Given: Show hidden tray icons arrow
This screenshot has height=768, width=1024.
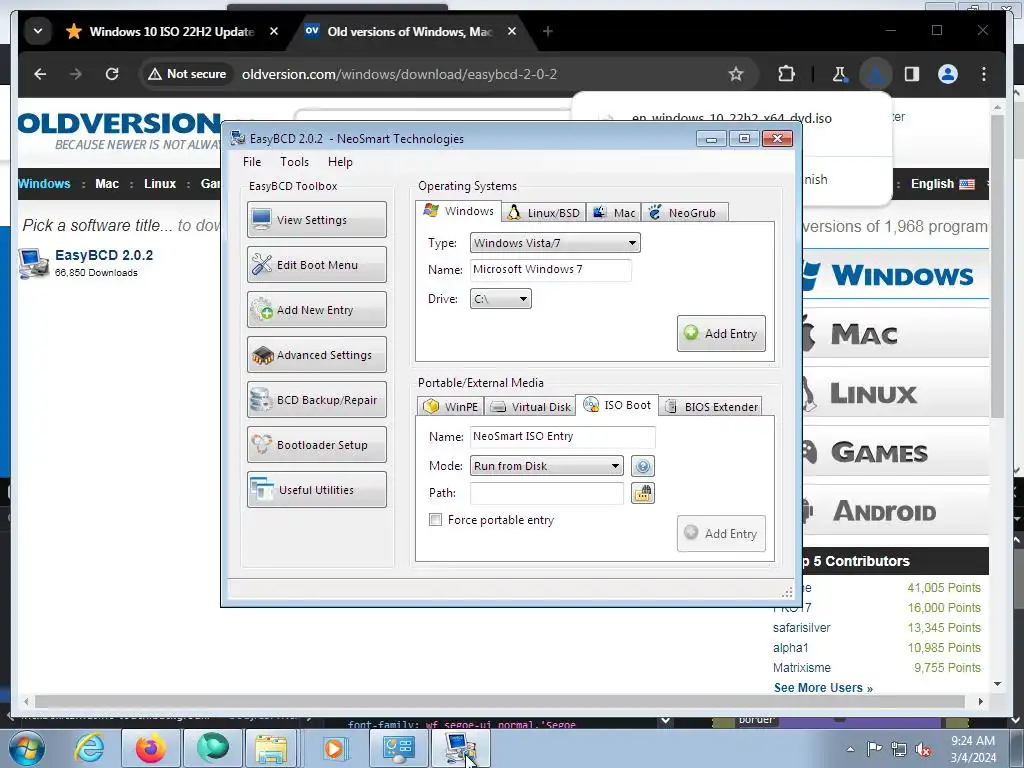Looking at the screenshot, I should (x=850, y=750).
